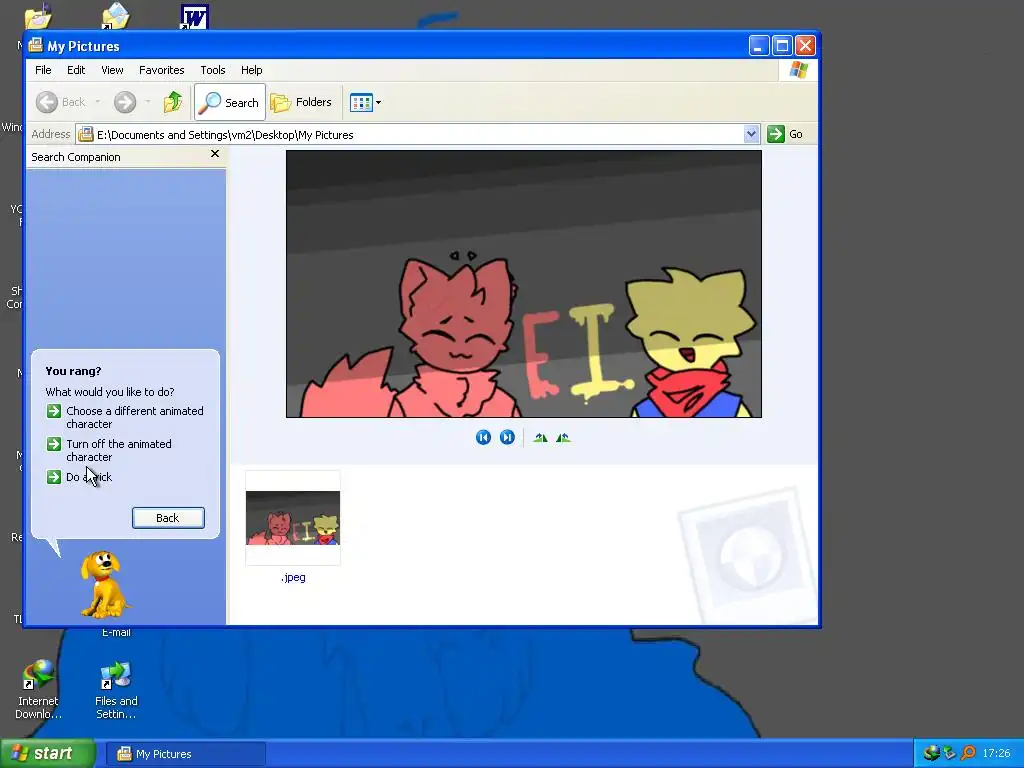Click the Back button in balloon
The image size is (1024, 768).
point(168,518)
